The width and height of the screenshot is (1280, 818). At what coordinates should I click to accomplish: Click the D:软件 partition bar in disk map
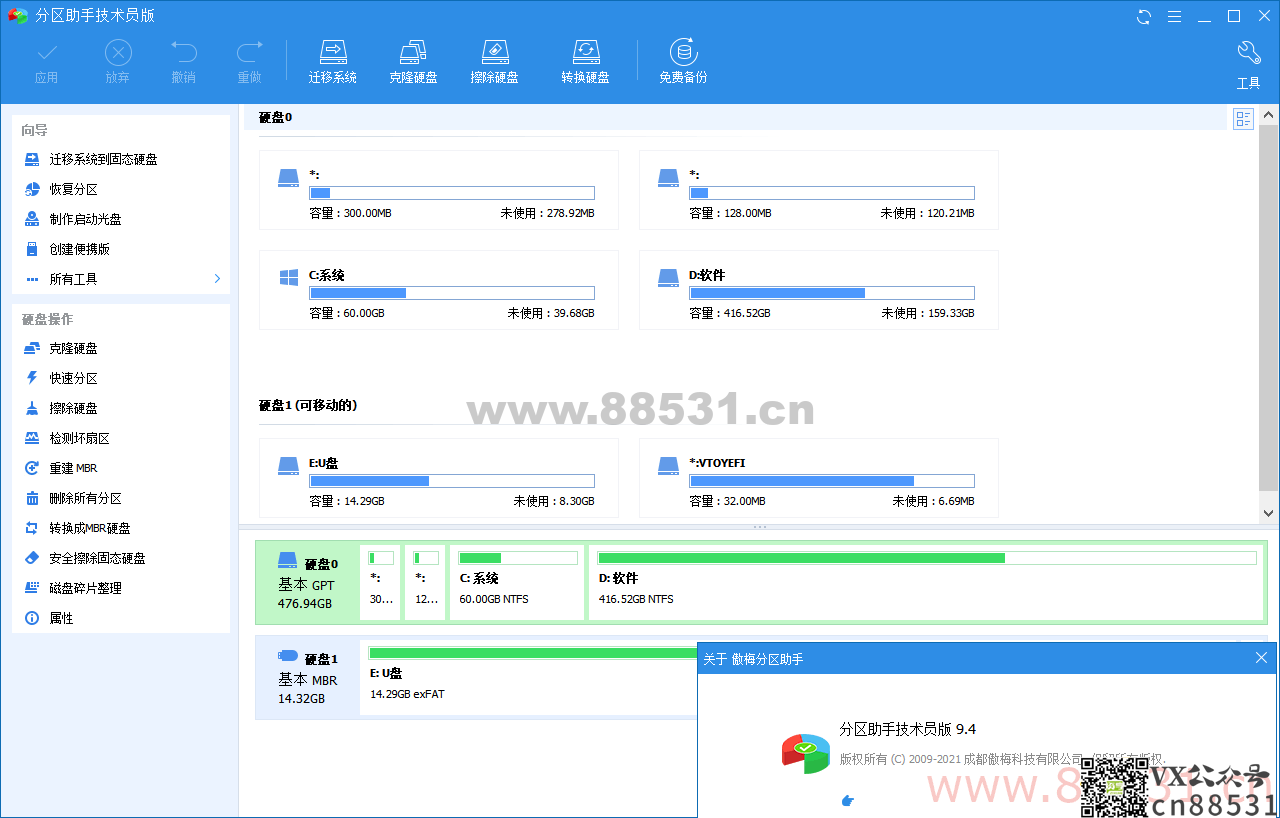[x=925, y=582]
